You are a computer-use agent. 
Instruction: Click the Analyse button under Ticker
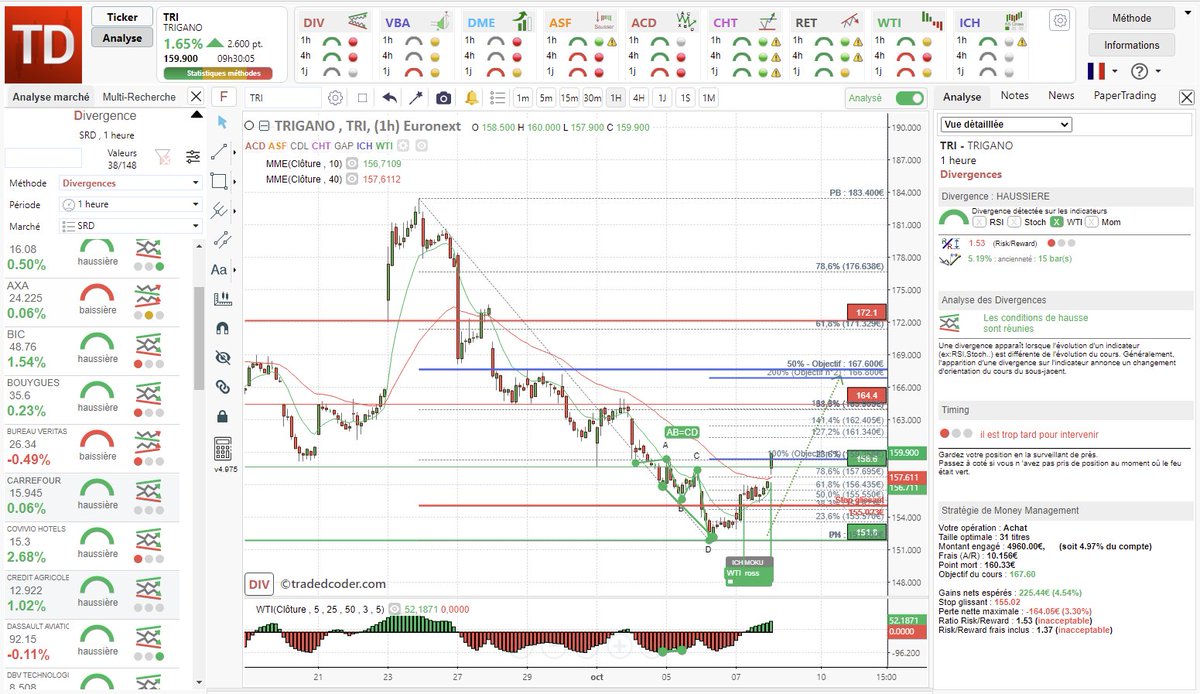point(122,38)
